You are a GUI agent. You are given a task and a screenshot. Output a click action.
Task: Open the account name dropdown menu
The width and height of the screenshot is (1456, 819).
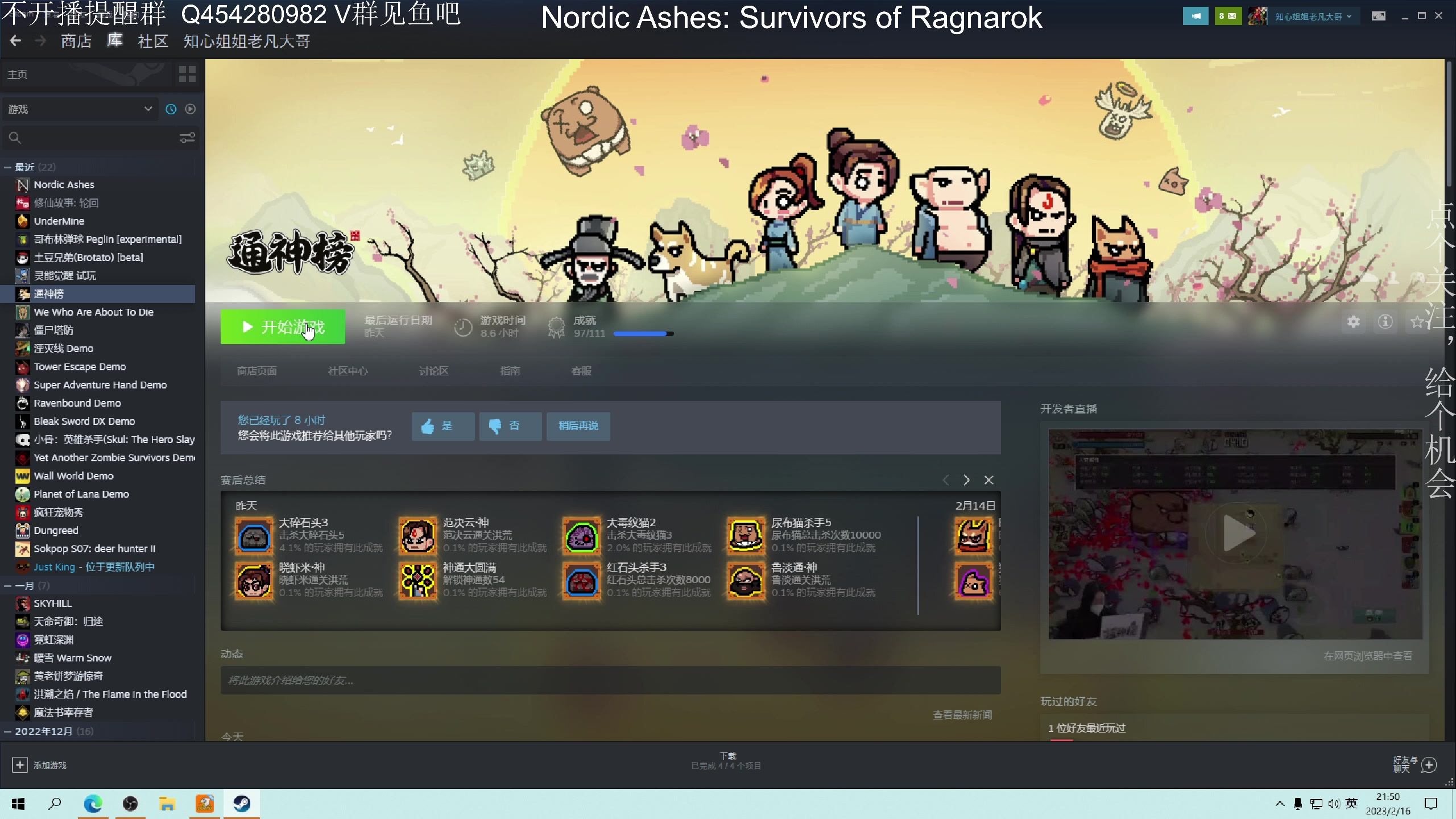coord(1313,16)
